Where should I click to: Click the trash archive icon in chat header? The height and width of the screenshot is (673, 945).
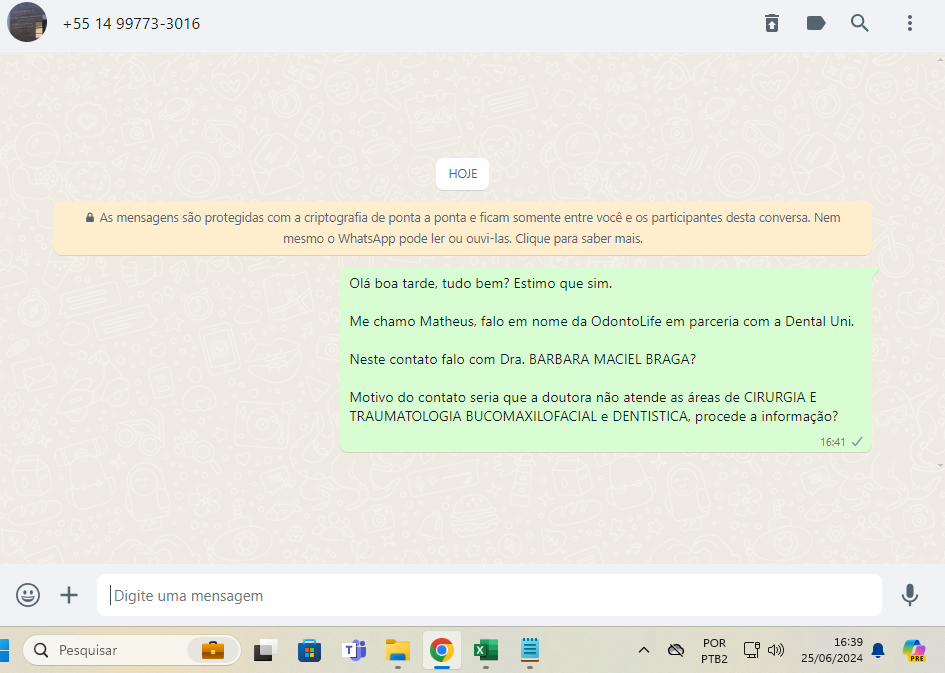tap(772, 23)
